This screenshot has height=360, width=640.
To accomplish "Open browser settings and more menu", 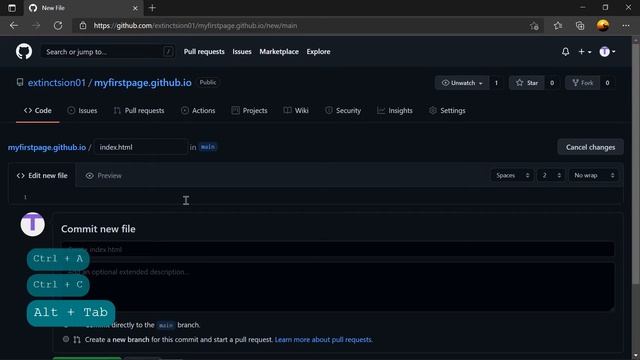I will pyautogui.click(x=626, y=26).
